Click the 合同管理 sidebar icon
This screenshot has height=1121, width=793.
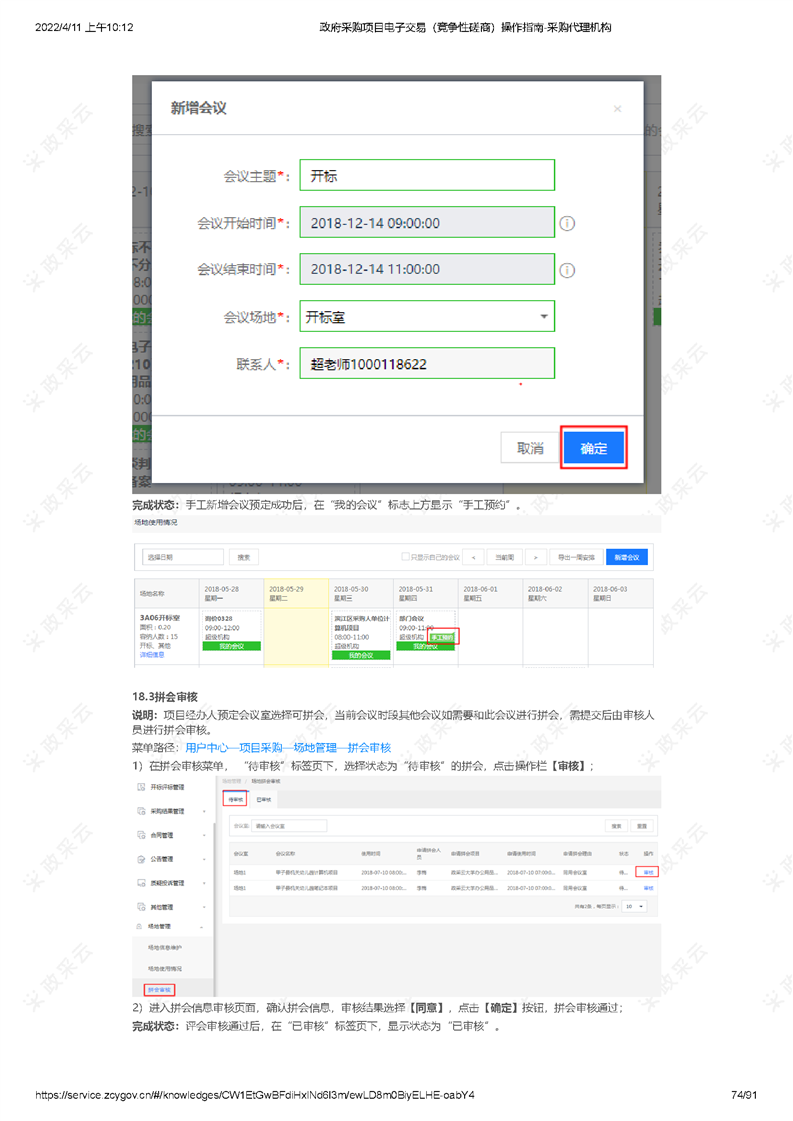[141, 835]
